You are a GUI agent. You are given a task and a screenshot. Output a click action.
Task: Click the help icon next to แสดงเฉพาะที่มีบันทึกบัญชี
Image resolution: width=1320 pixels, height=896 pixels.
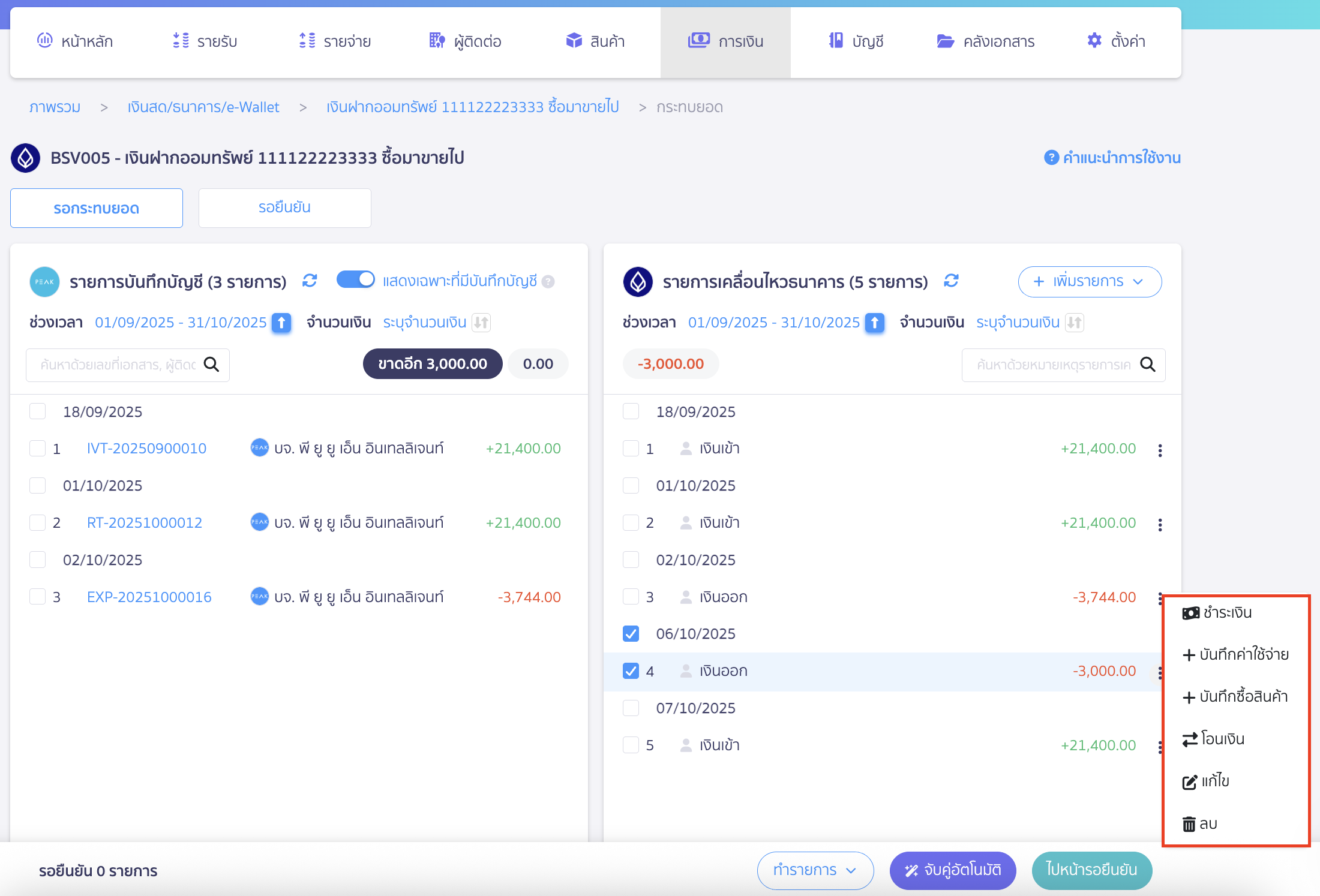point(548,281)
